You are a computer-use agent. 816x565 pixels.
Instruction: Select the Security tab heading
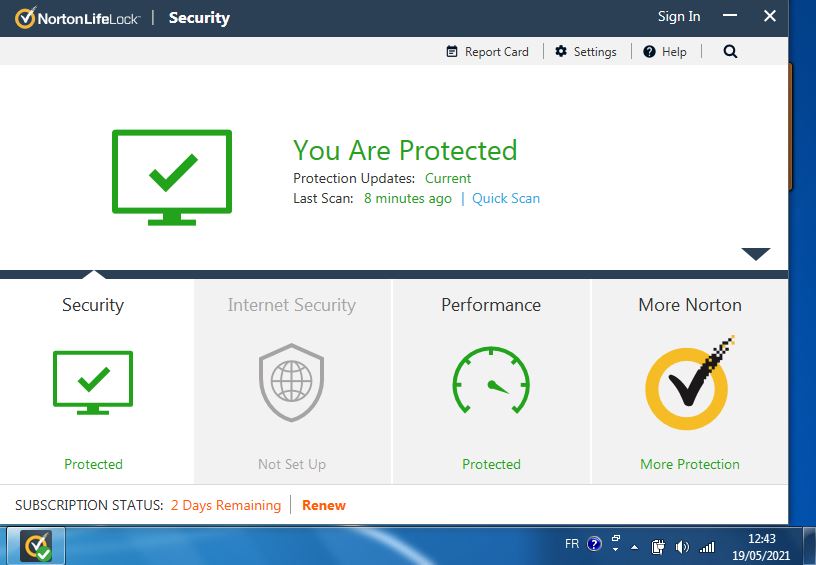93,305
